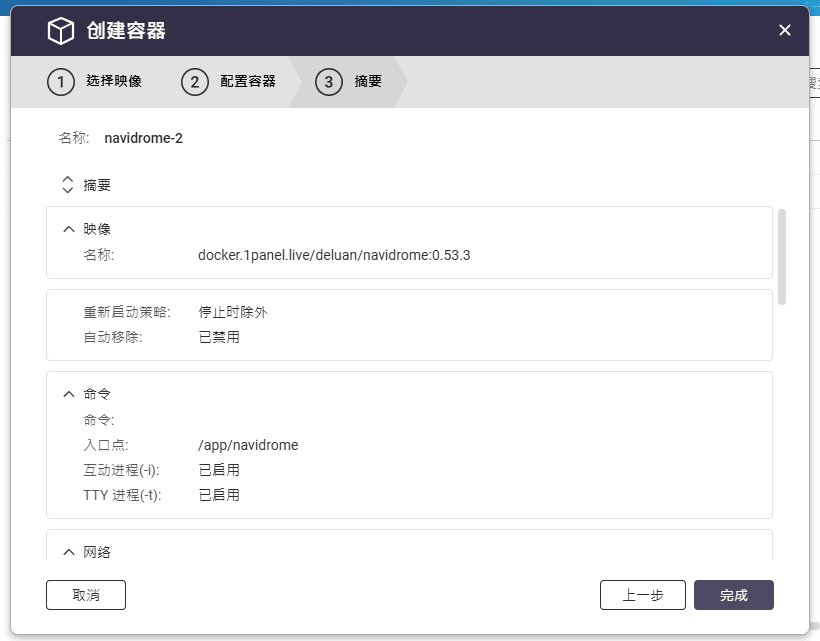This screenshot has width=820, height=641.
Task: Click TTY 进程(-t) value 已启用
Action: pos(219,495)
